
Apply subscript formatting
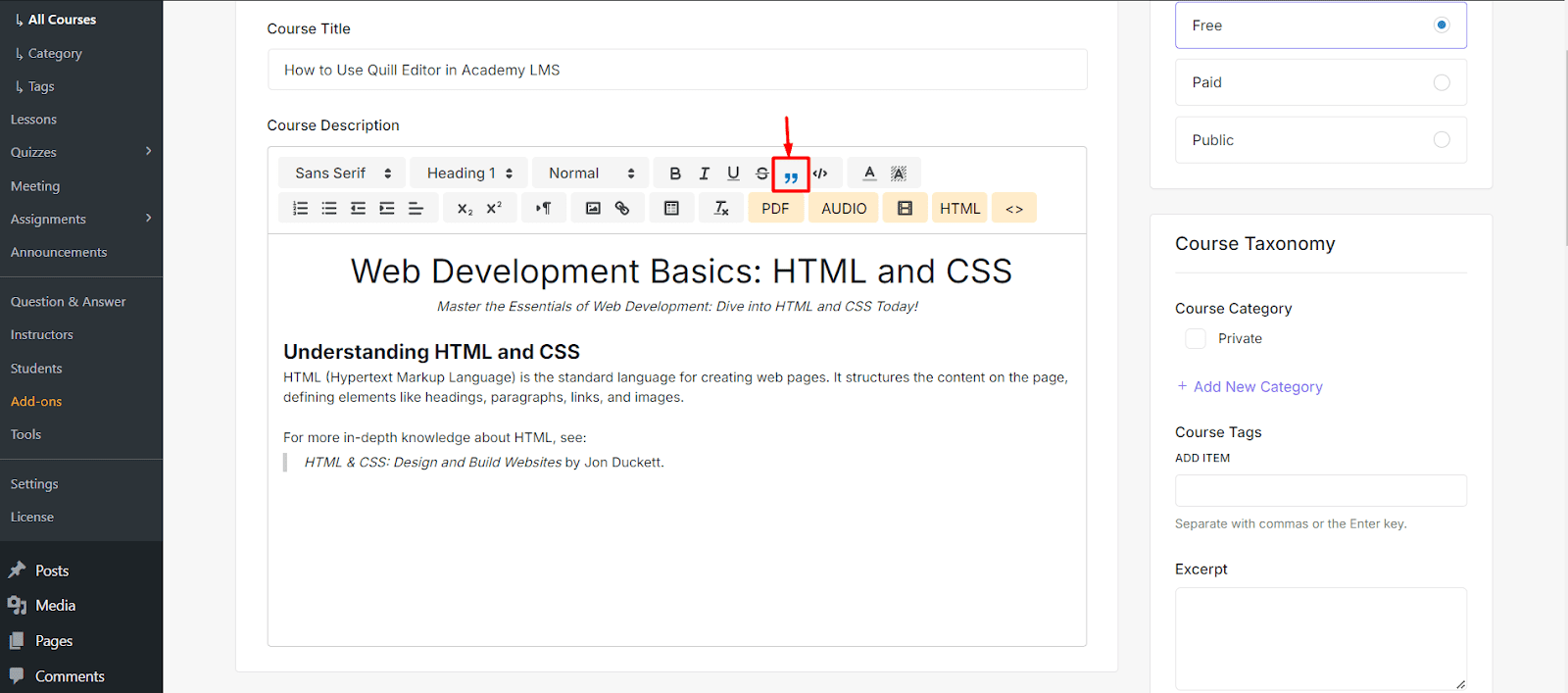(x=465, y=208)
